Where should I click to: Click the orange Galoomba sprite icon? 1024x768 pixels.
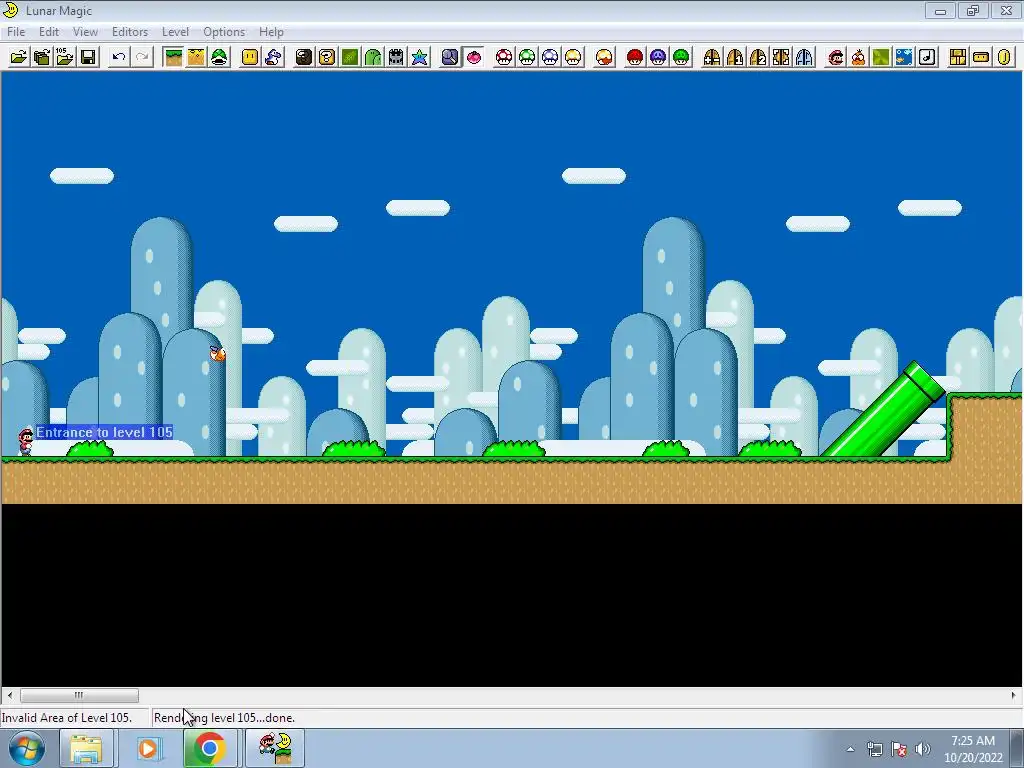pyautogui.click(x=858, y=57)
